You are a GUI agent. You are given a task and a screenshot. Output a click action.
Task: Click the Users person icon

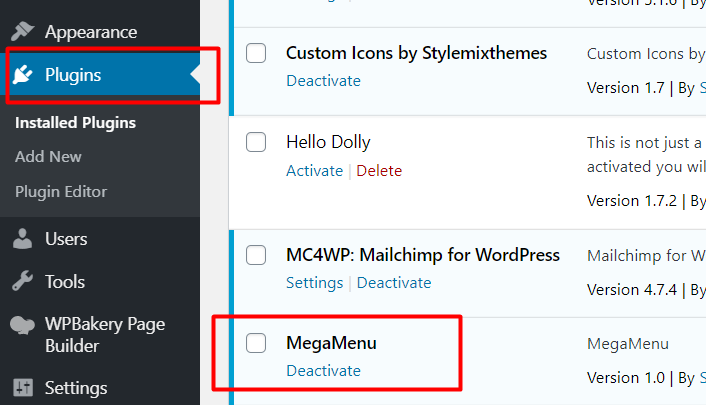[22, 239]
